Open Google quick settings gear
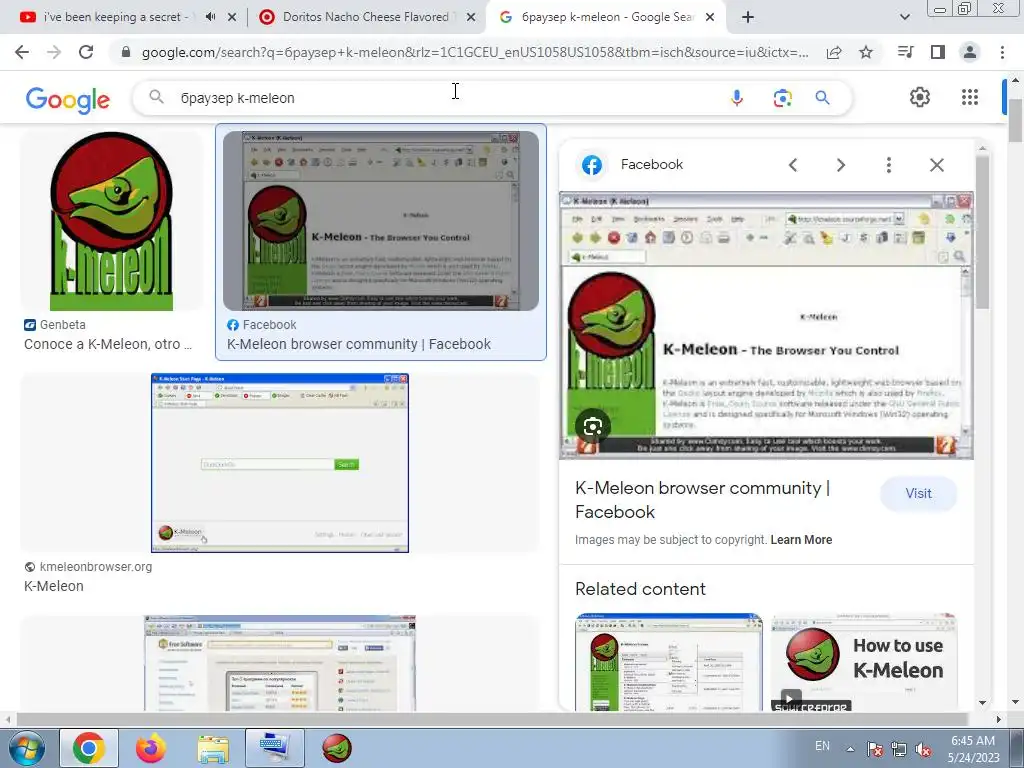This screenshot has width=1024, height=768. pos(920,97)
